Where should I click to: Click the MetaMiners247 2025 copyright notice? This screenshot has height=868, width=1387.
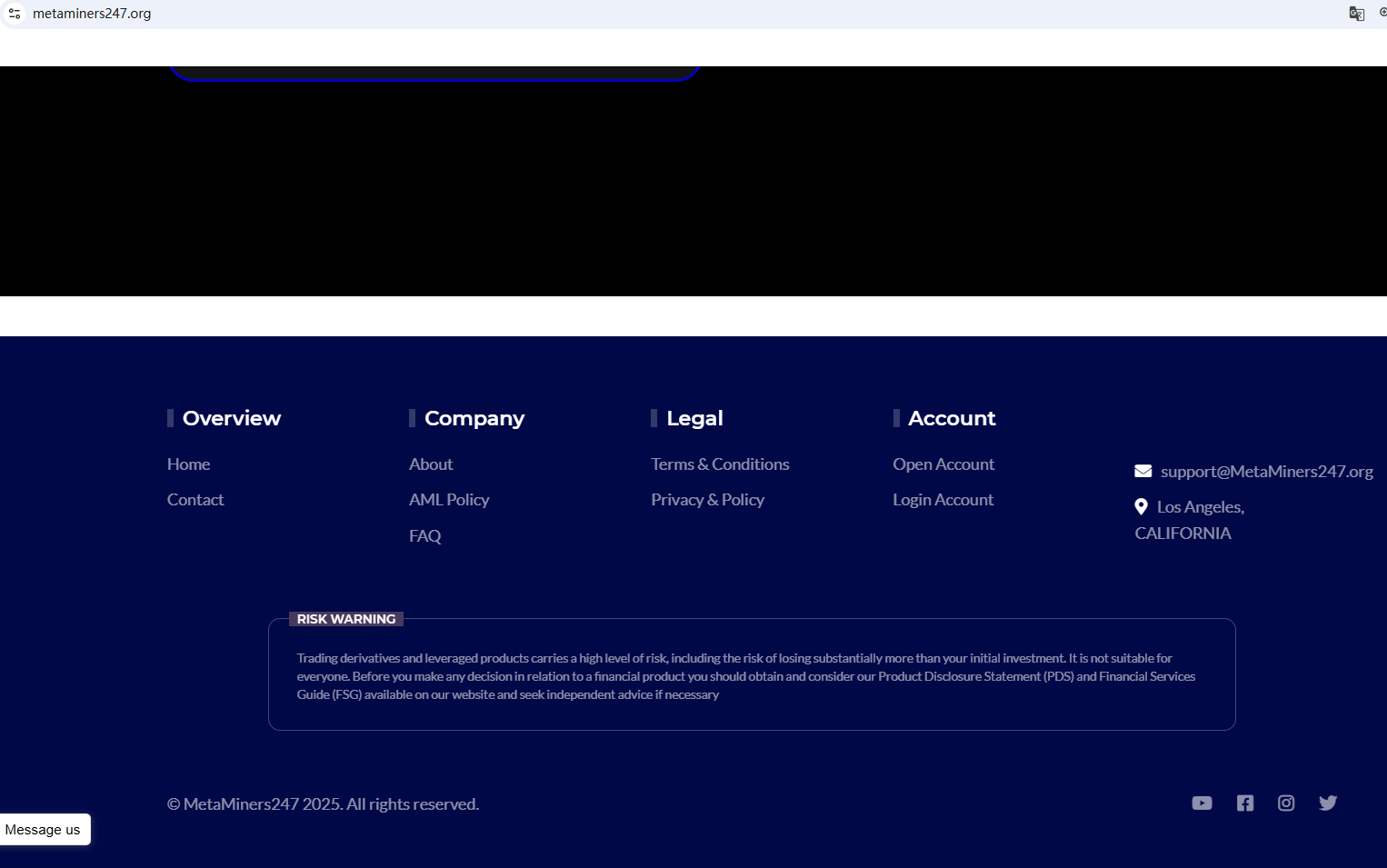pos(323,804)
